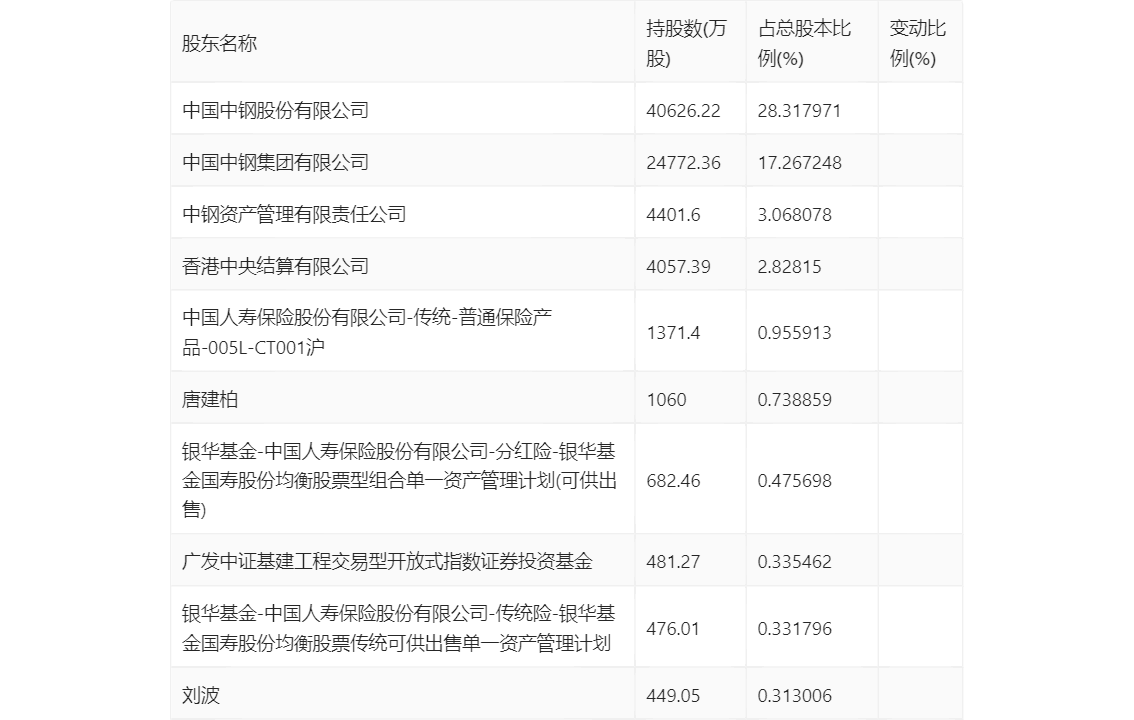Select the value 1060
1134x720 pixels.
[666, 400]
